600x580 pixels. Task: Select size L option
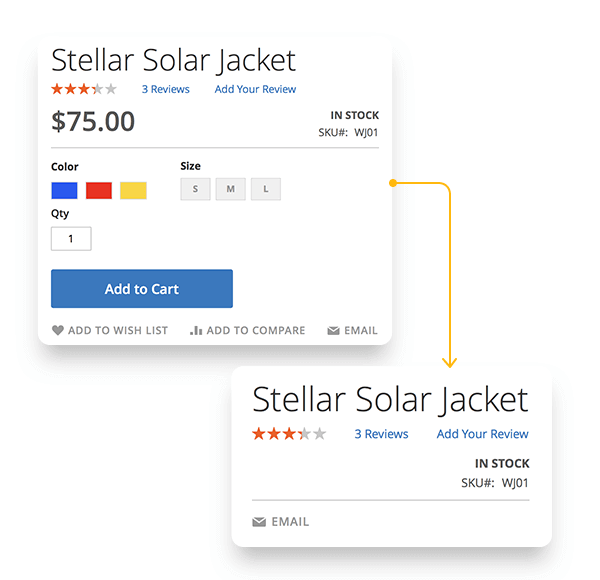click(266, 189)
